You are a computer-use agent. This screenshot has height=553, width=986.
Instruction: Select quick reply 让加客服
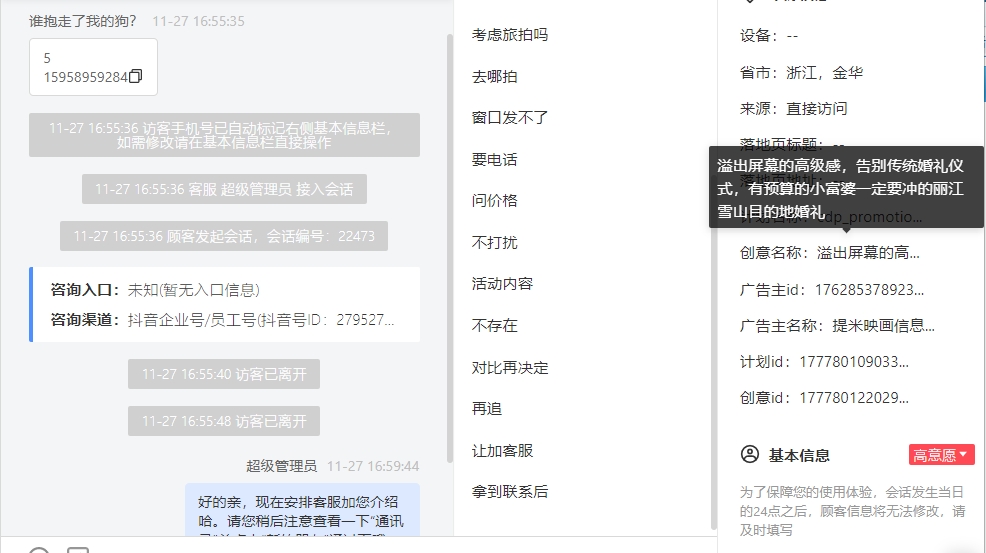click(502, 450)
